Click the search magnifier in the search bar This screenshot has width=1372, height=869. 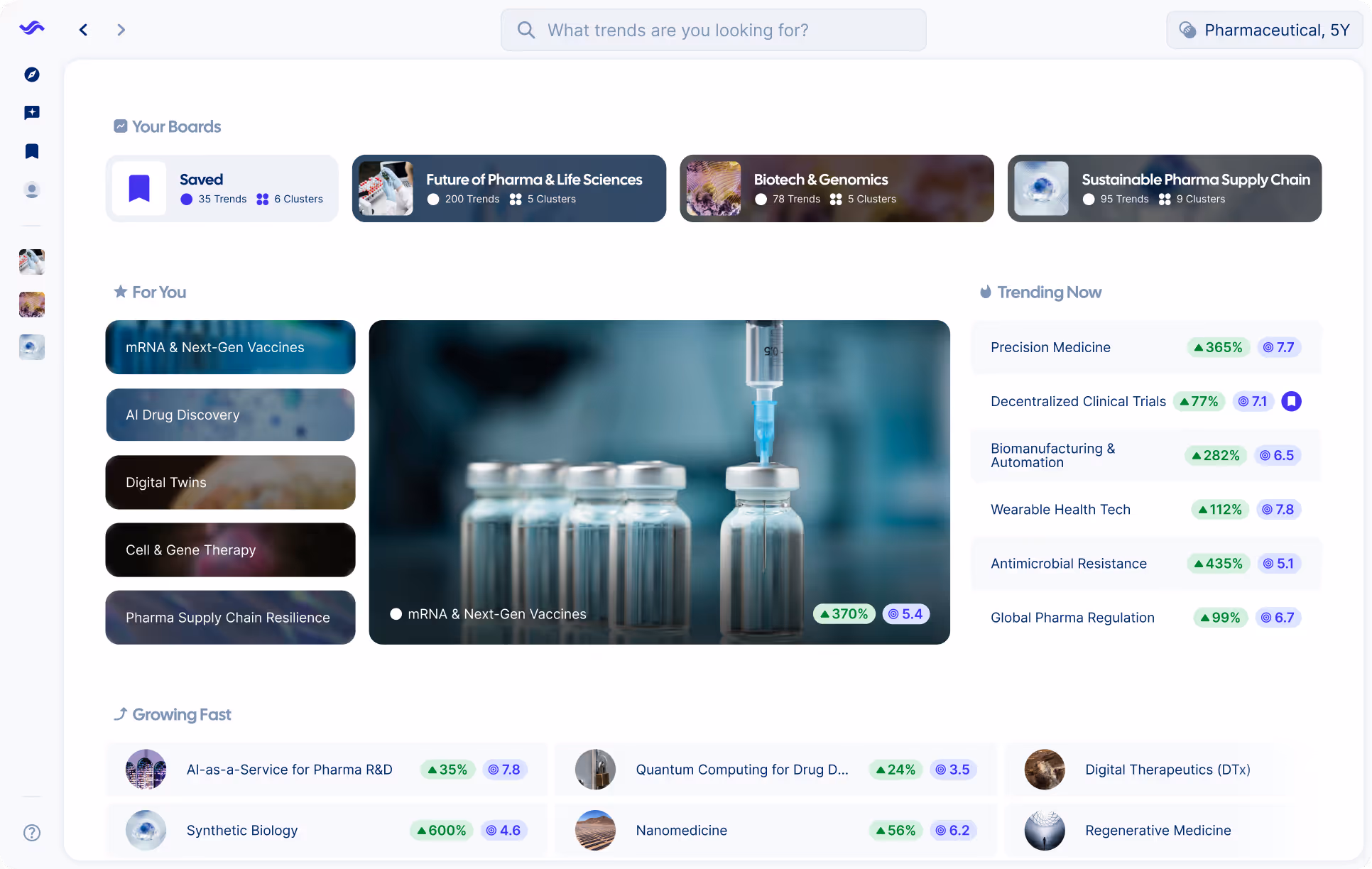526,30
